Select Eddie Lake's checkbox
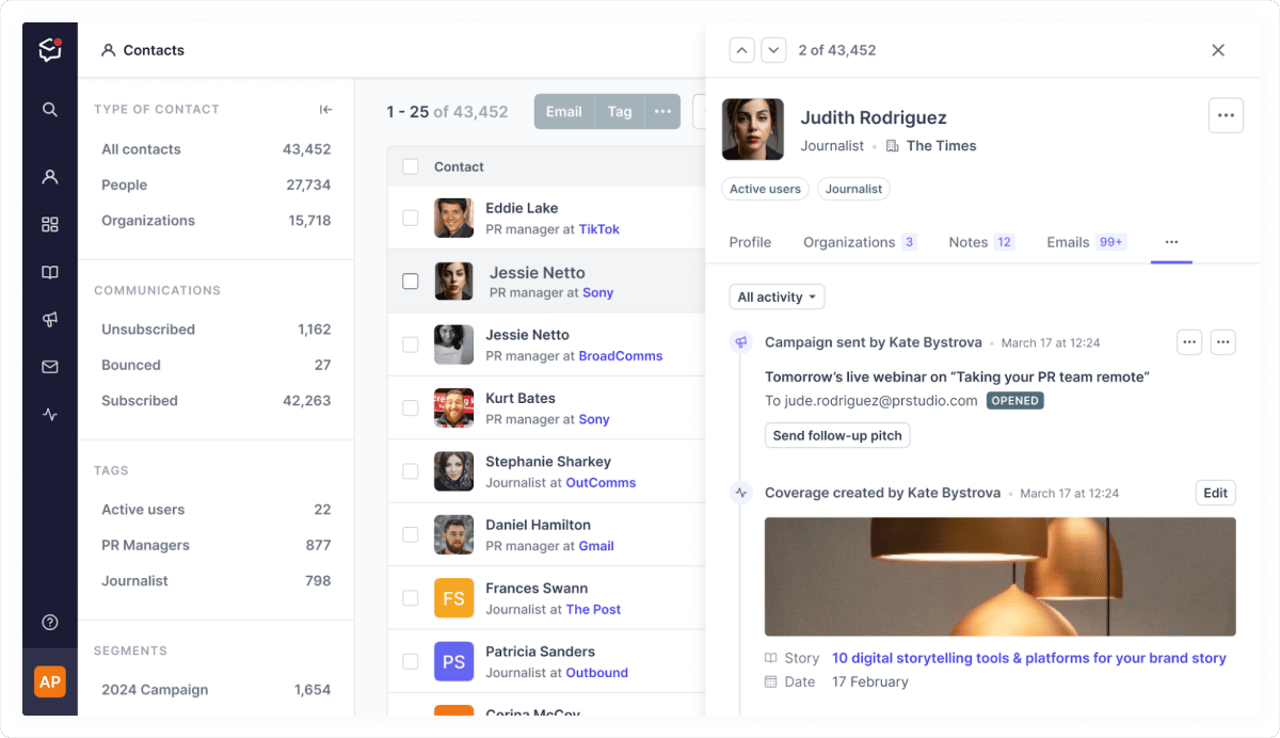The image size is (1280, 738). (410, 218)
